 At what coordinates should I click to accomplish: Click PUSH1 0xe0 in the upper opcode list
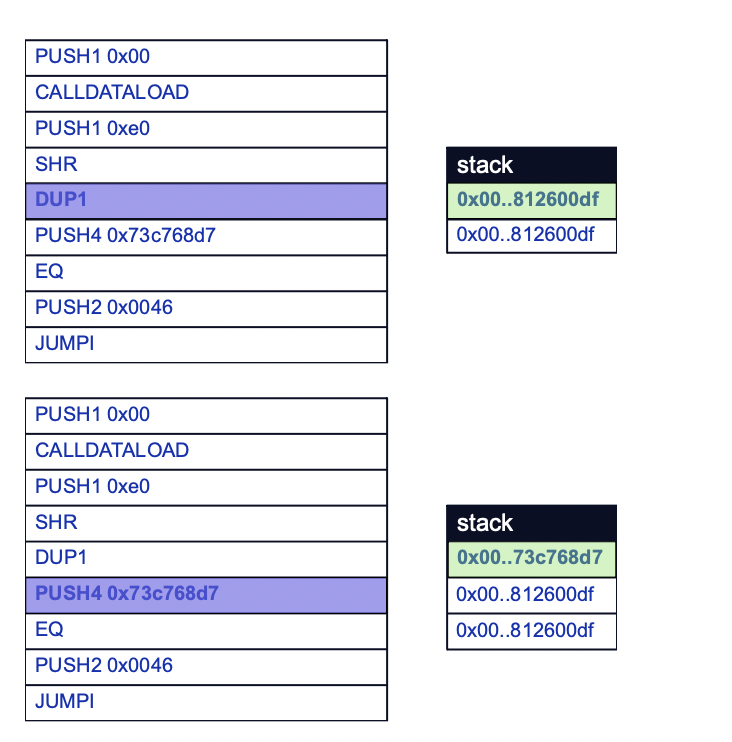click(x=205, y=129)
